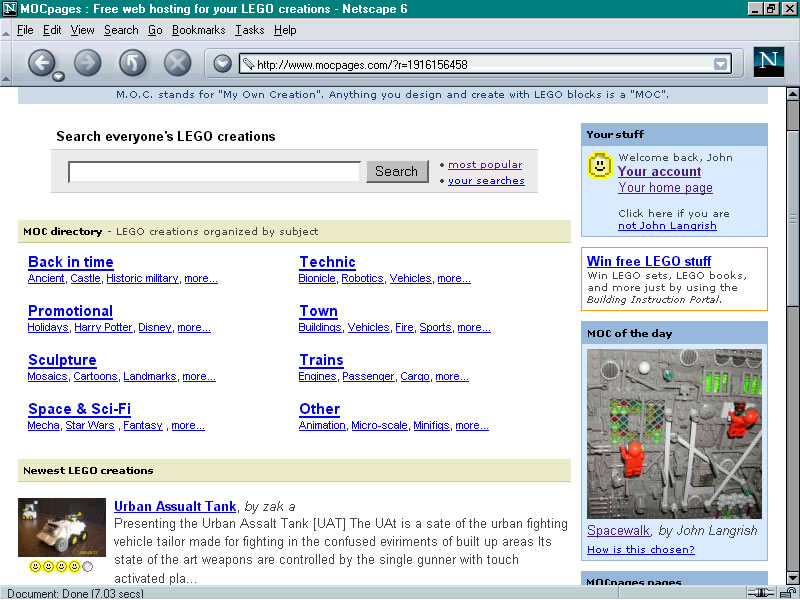This screenshot has height=600, width=800.
Task: Expand the URL bar history dropdown
Action: [x=720, y=64]
